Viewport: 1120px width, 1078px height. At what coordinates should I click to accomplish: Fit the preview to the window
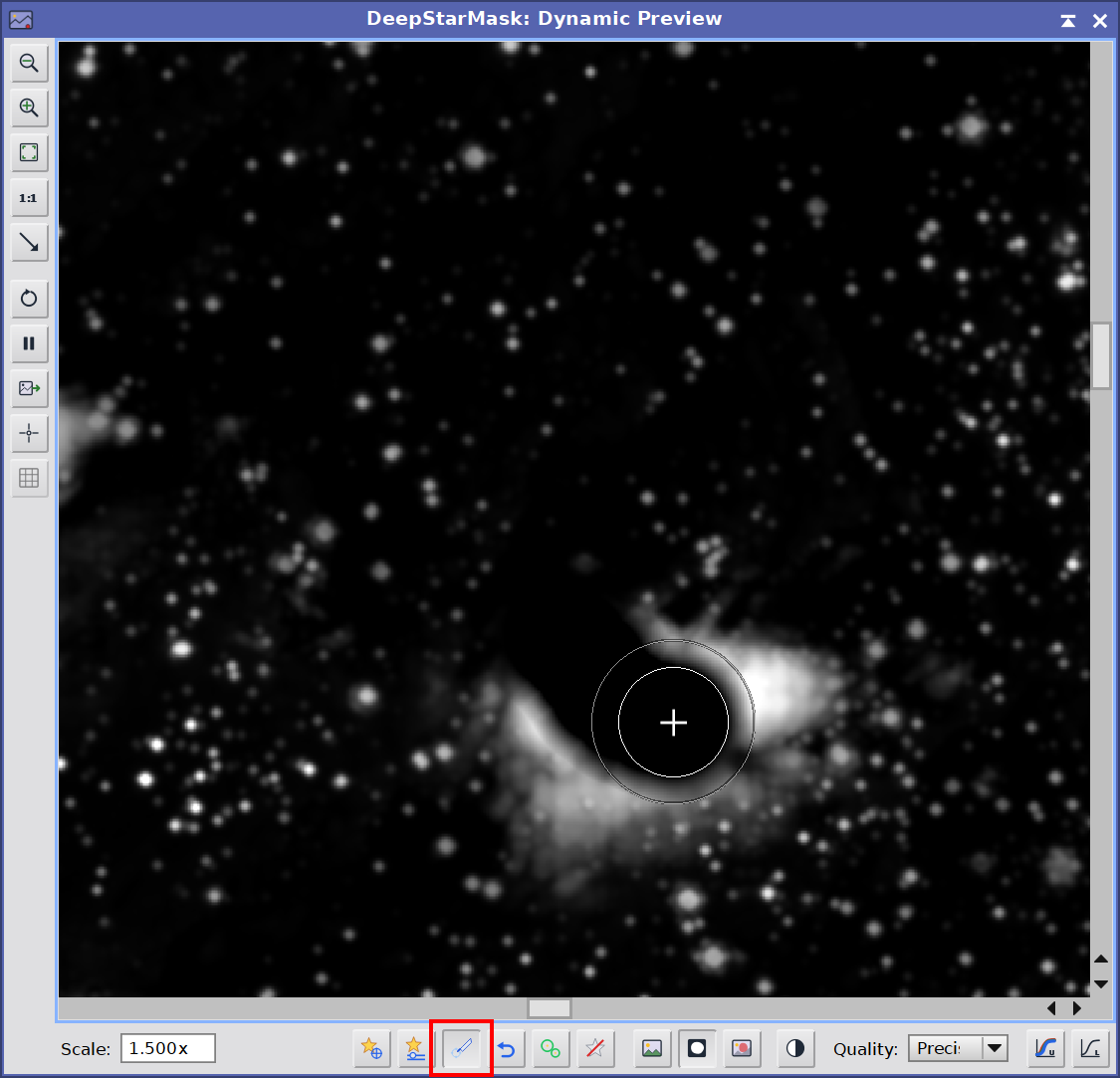[29, 153]
